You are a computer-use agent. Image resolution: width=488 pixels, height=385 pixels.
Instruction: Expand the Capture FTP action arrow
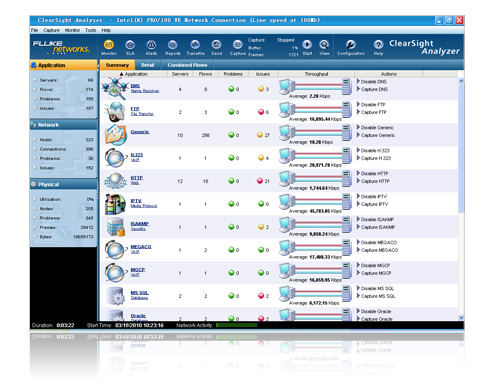pyautogui.click(x=358, y=112)
